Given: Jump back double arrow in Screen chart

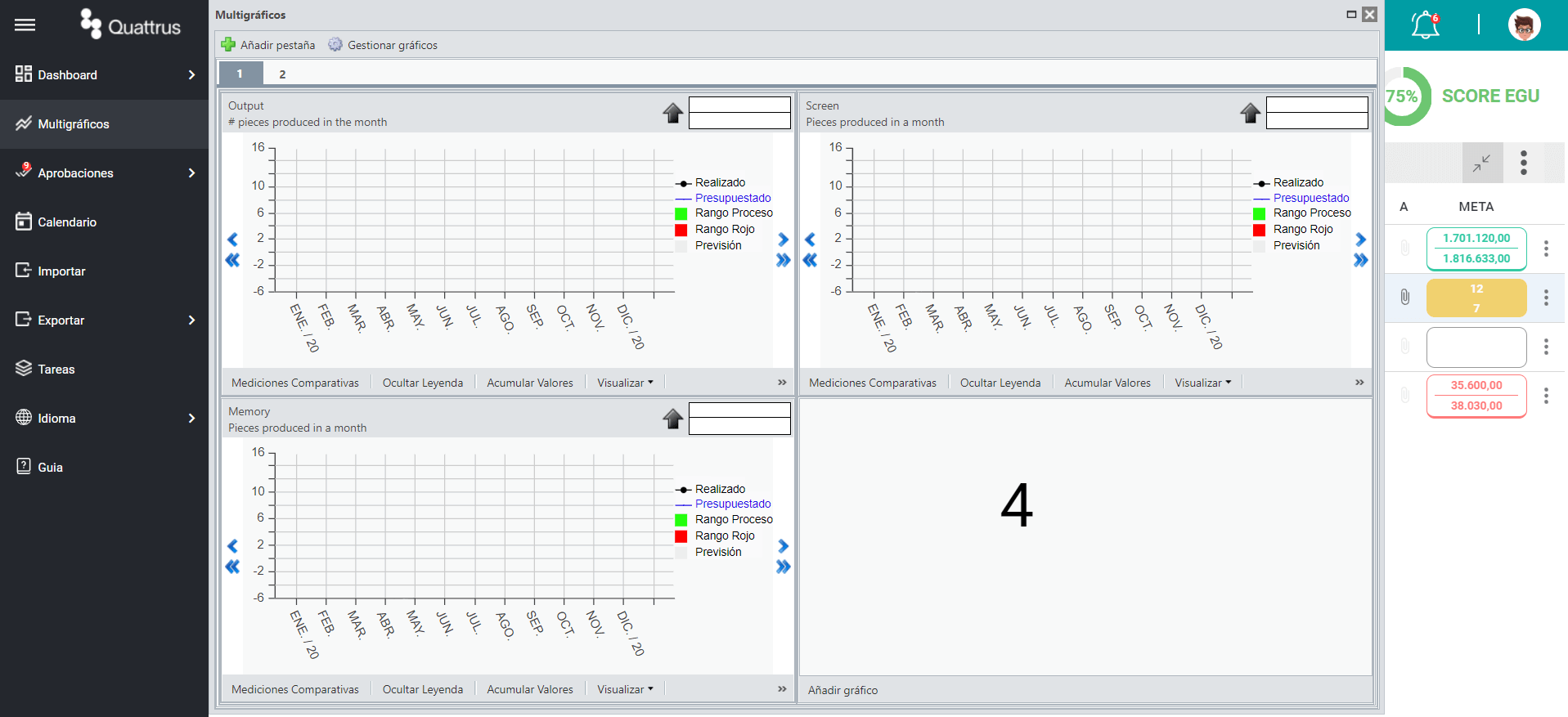Looking at the screenshot, I should pos(810,260).
